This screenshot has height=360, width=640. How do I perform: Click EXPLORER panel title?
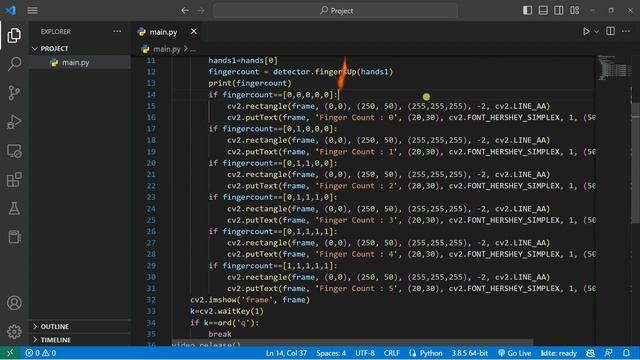pos(56,31)
